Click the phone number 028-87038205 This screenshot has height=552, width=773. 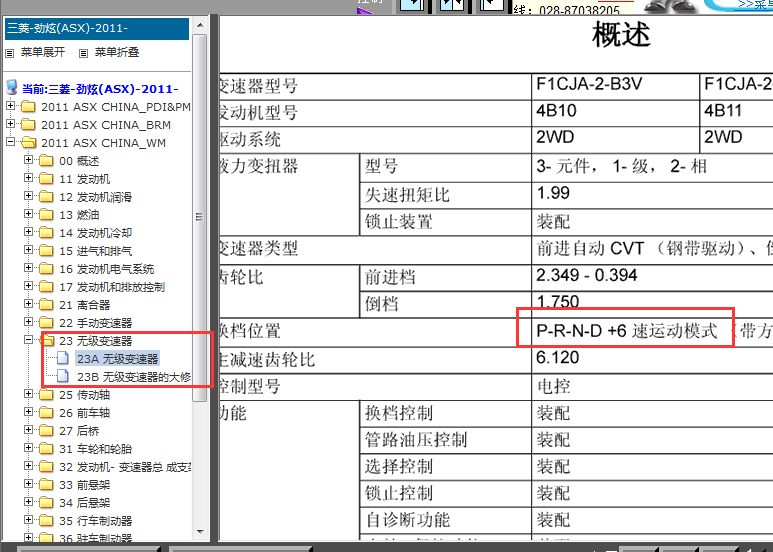point(579,10)
